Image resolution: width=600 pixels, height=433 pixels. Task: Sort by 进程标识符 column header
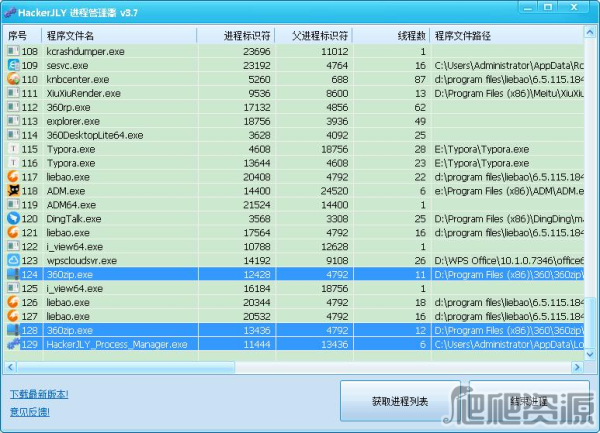pos(236,36)
